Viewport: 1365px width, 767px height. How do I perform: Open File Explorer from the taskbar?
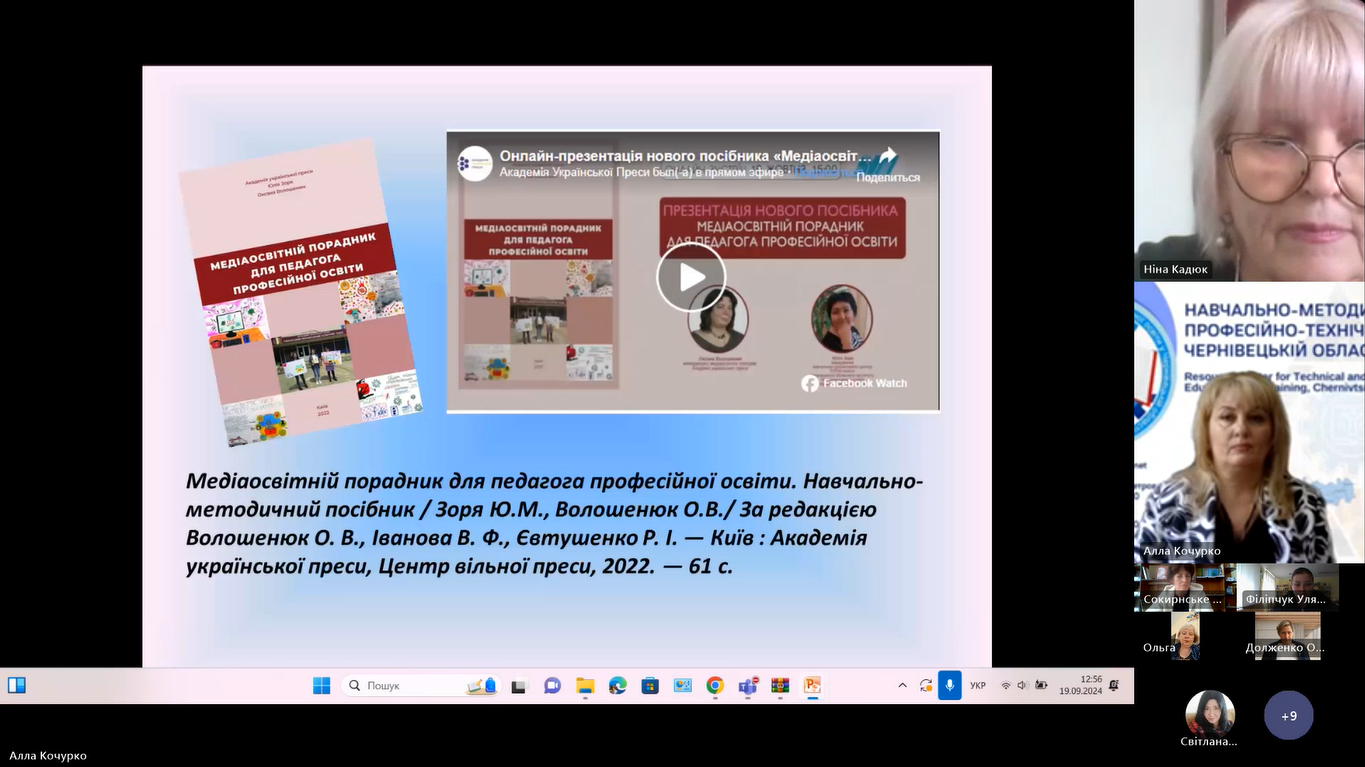point(585,686)
